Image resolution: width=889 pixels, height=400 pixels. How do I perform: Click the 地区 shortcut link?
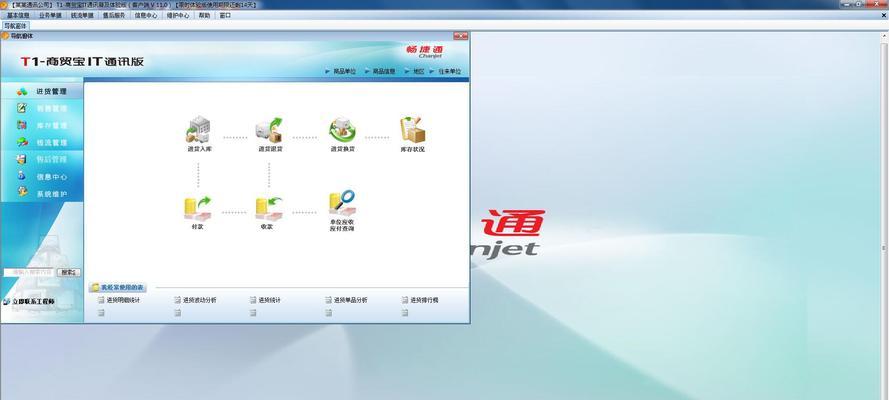(418, 72)
